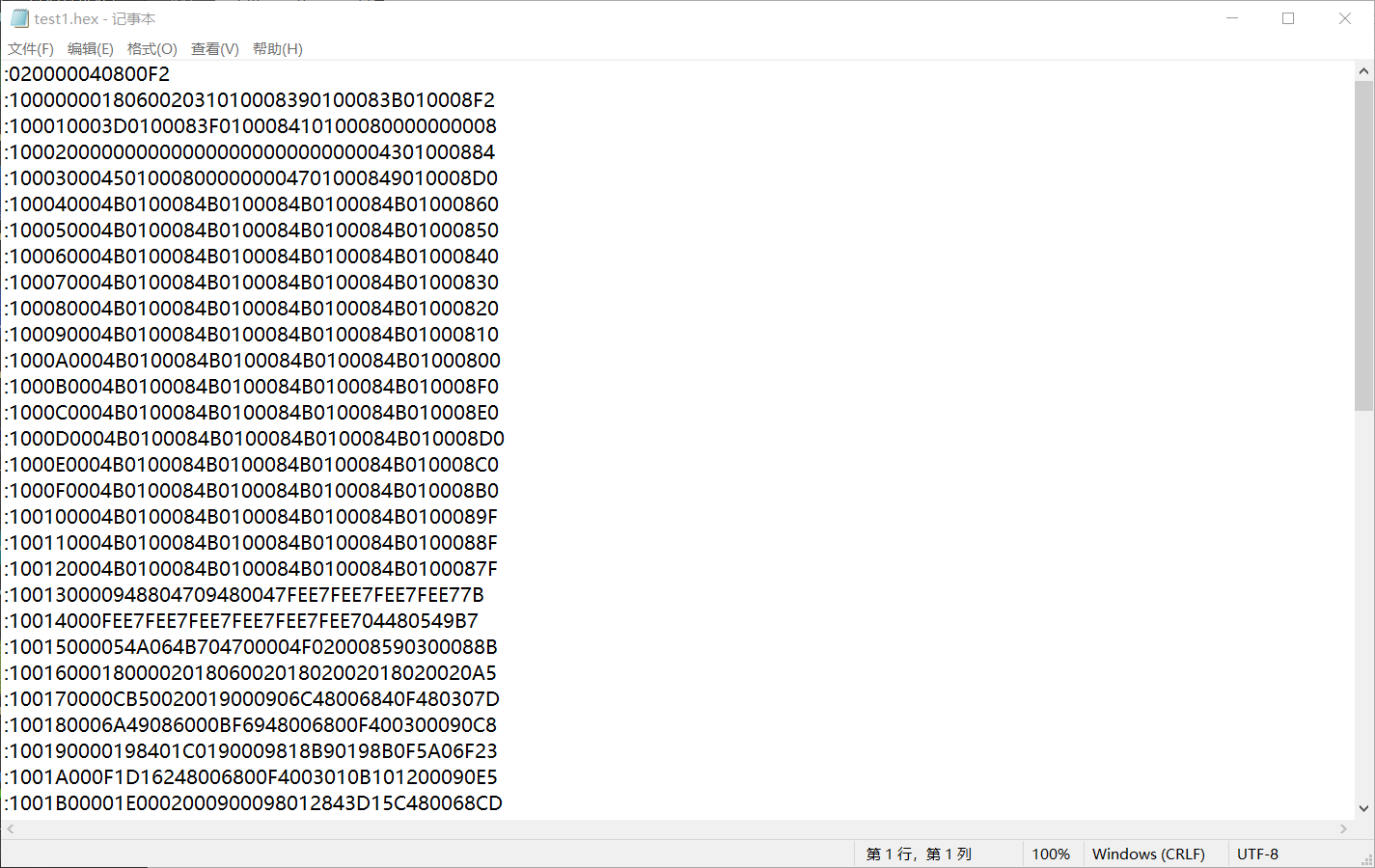Click line starting with :1000F000
The width and height of the screenshot is (1375, 868).
[251, 491]
